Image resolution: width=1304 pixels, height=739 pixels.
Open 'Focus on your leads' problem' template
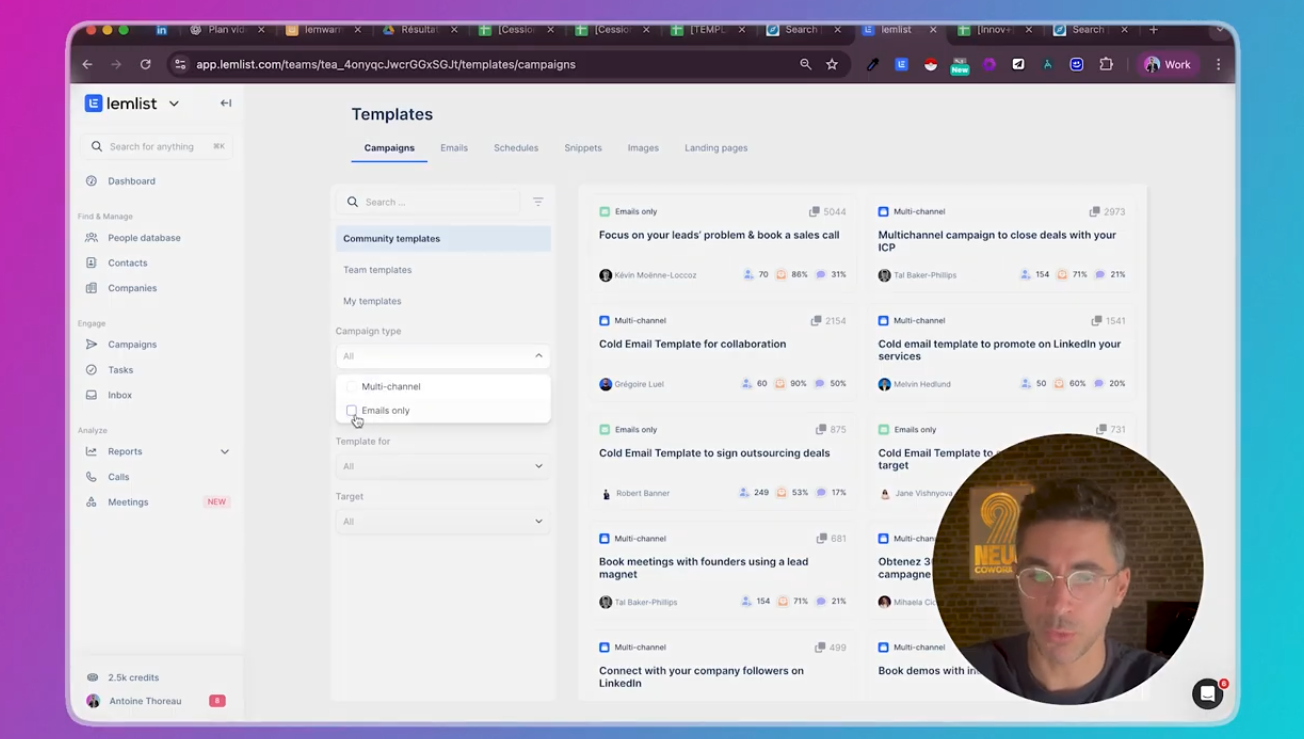tap(719, 235)
